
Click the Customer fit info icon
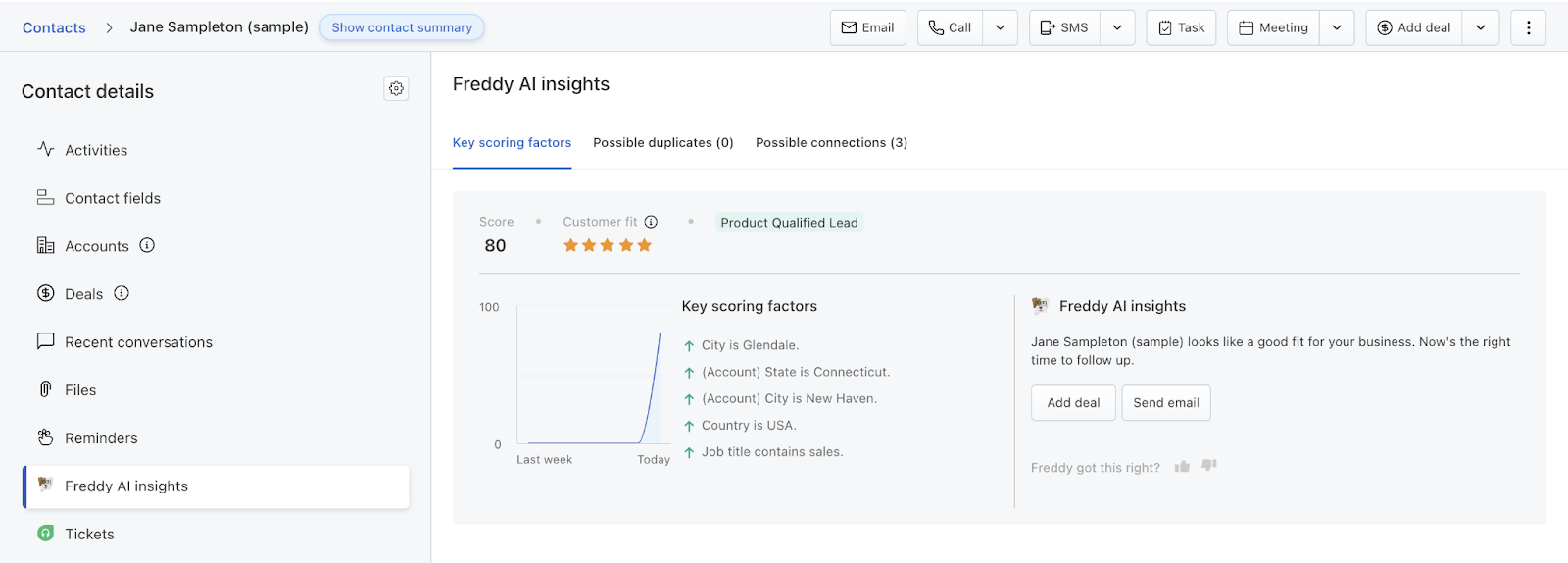point(651,222)
